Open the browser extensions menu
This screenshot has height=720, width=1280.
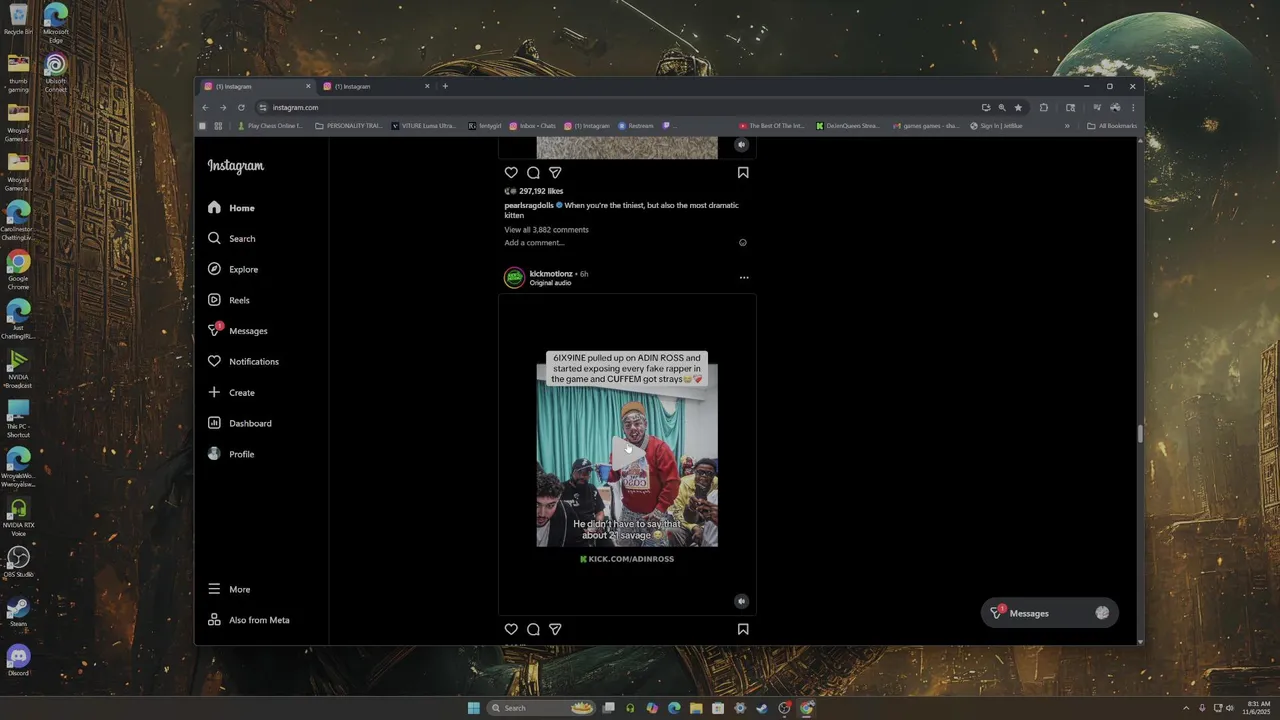(x=1043, y=107)
